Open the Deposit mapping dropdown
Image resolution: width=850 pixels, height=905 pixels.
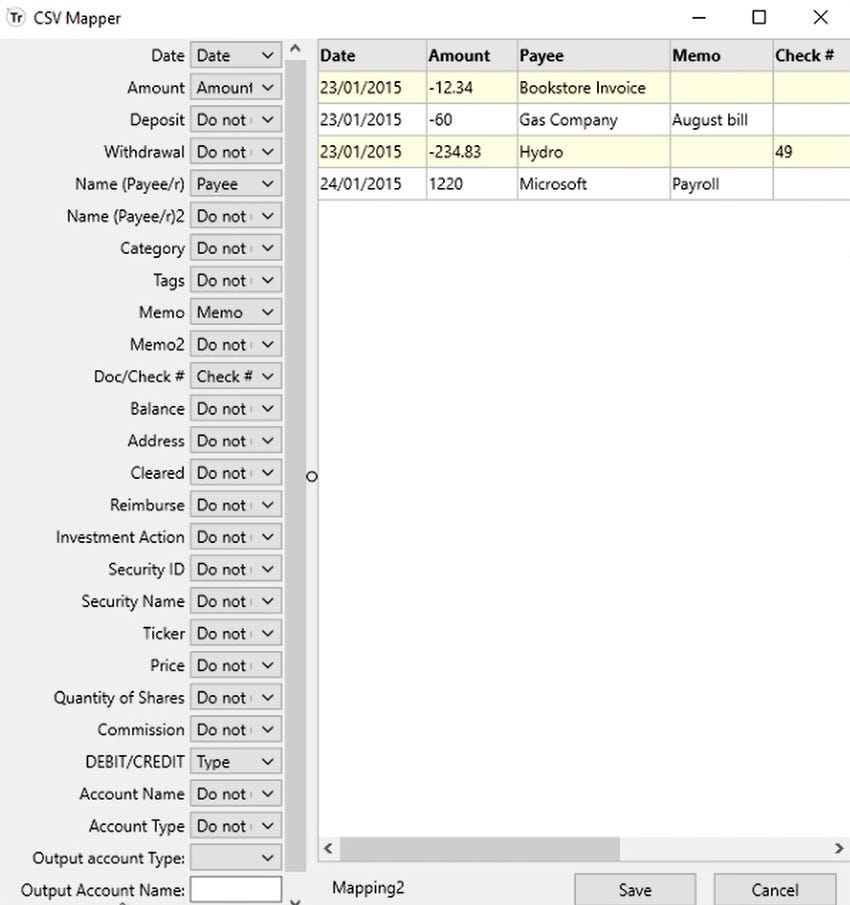point(235,119)
